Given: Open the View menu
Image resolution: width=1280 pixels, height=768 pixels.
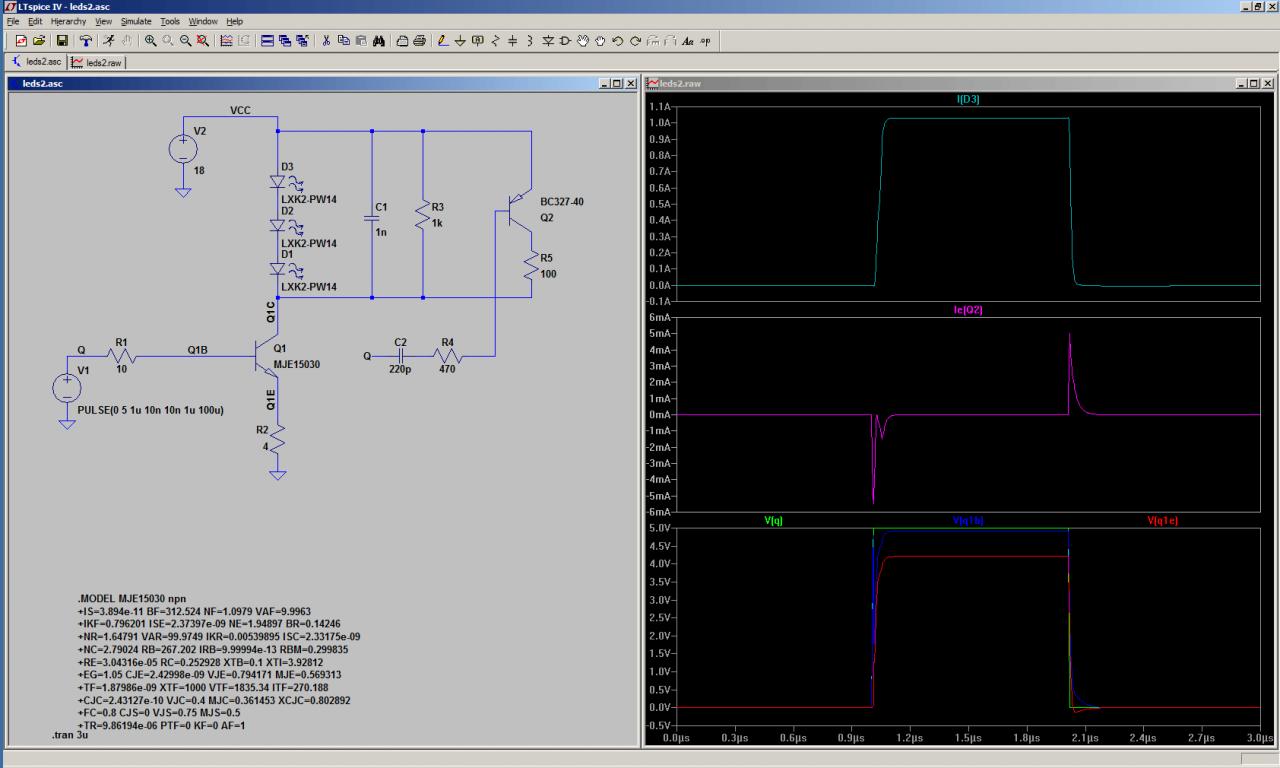Looking at the screenshot, I should pyautogui.click(x=104, y=21).
